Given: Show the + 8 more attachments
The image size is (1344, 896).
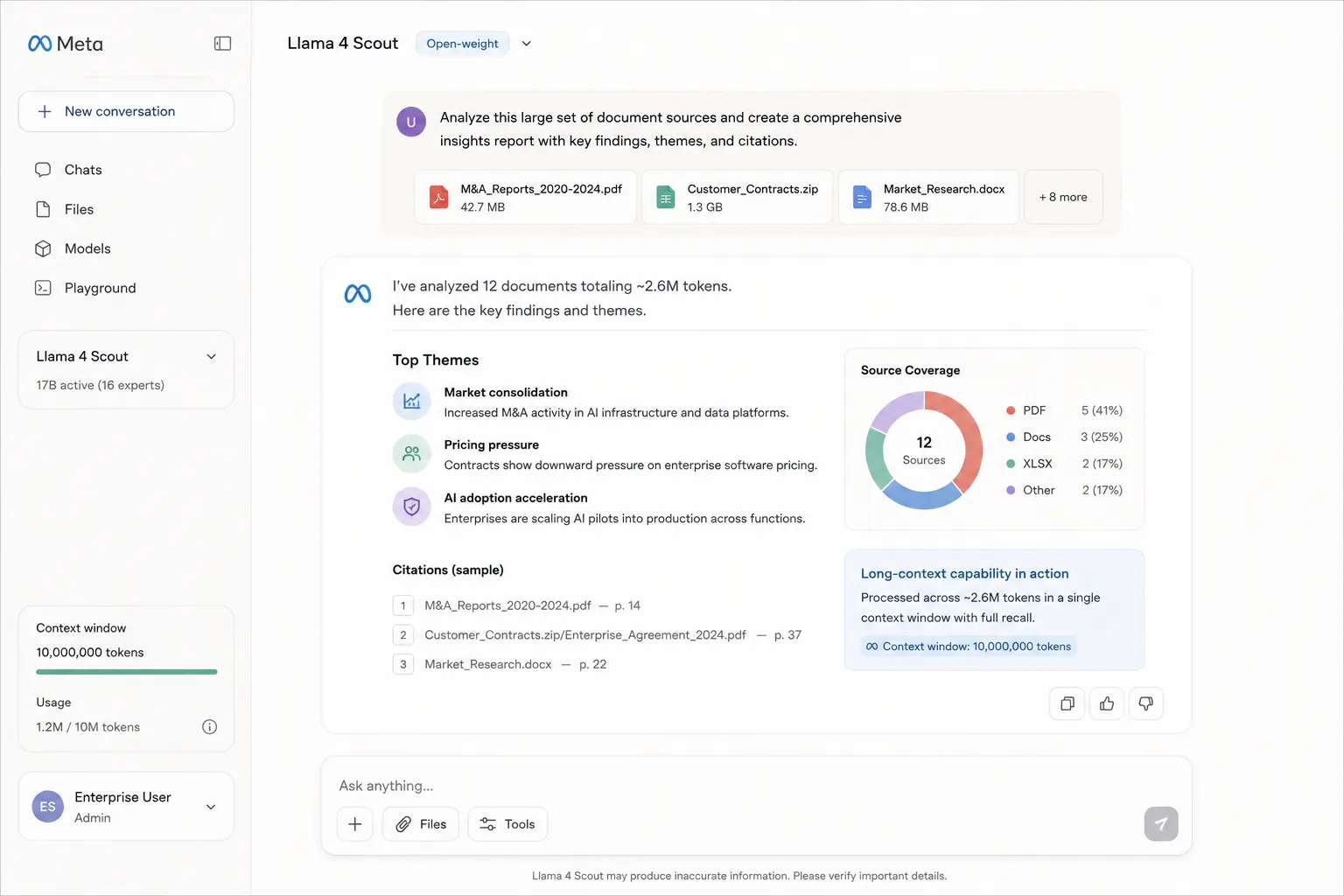Looking at the screenshot, I should coord(1063,198).
